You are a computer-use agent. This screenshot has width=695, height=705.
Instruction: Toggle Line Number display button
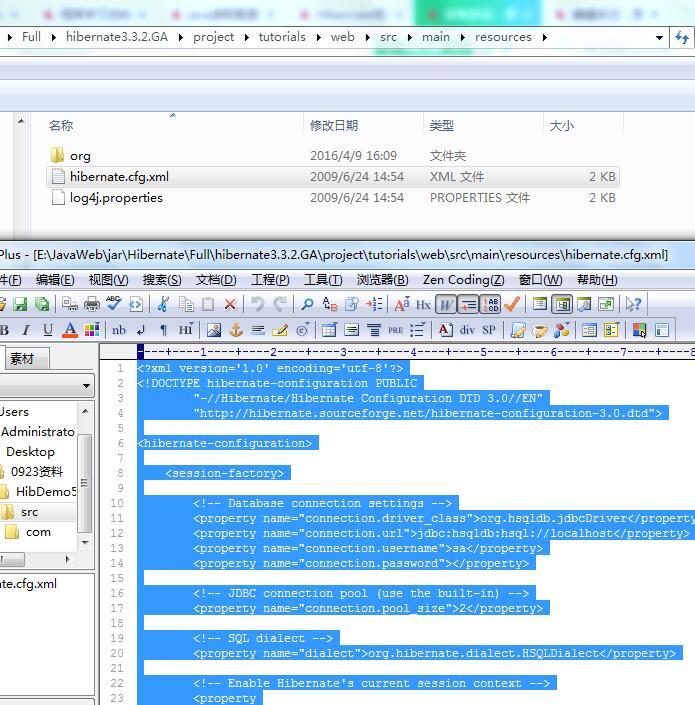point(490,304)
